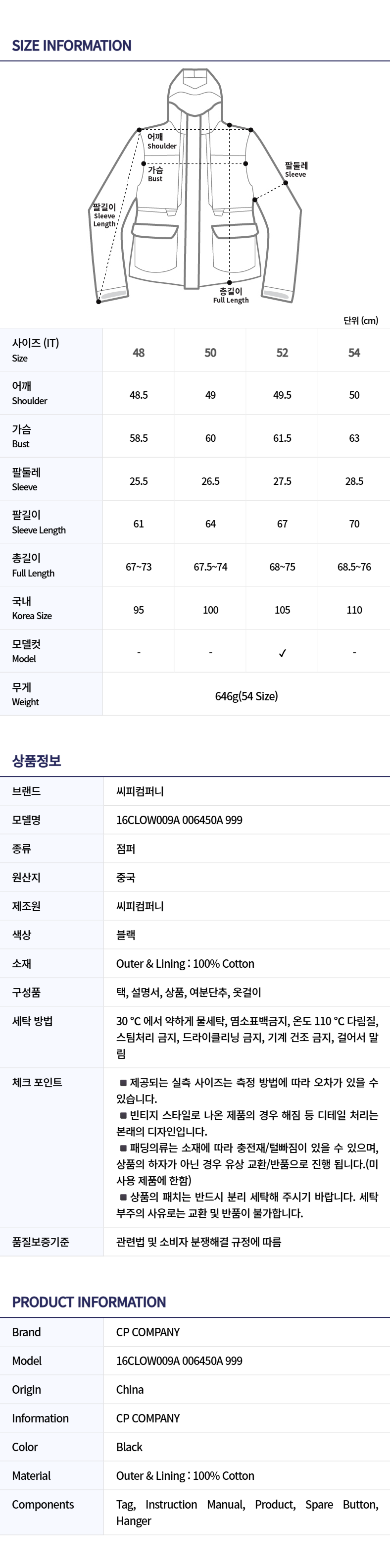
Task: Click the Korean model number 16CLOW009A value
Action: (x=179, y=820)
